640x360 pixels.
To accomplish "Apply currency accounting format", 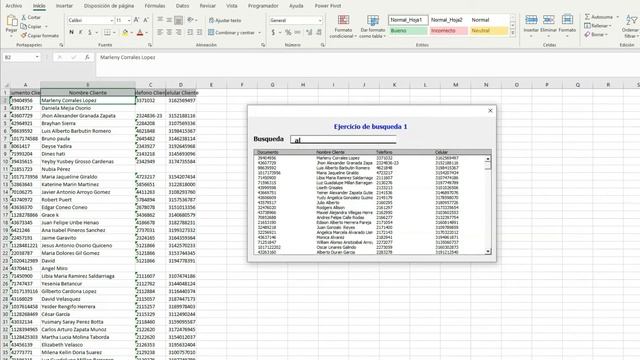I will pyautogui.click(x=273, y=32).
